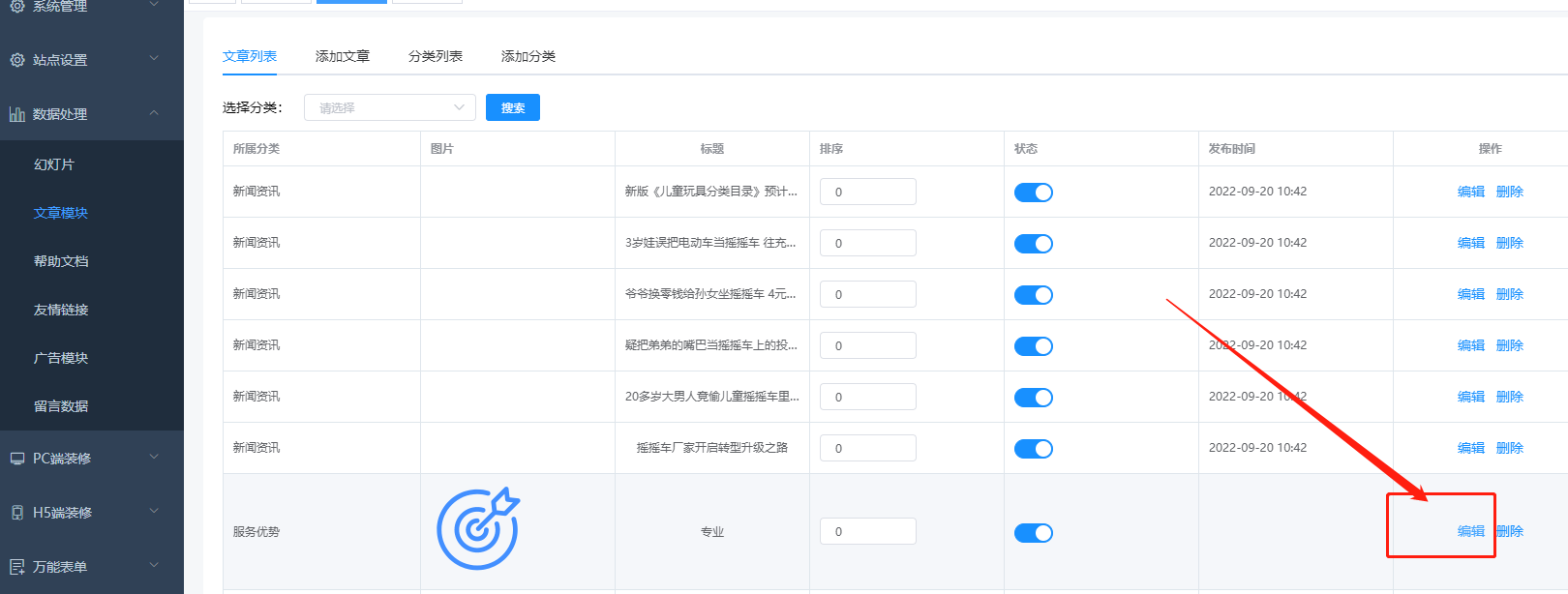Open the 选择分类 dropdown

389,107
